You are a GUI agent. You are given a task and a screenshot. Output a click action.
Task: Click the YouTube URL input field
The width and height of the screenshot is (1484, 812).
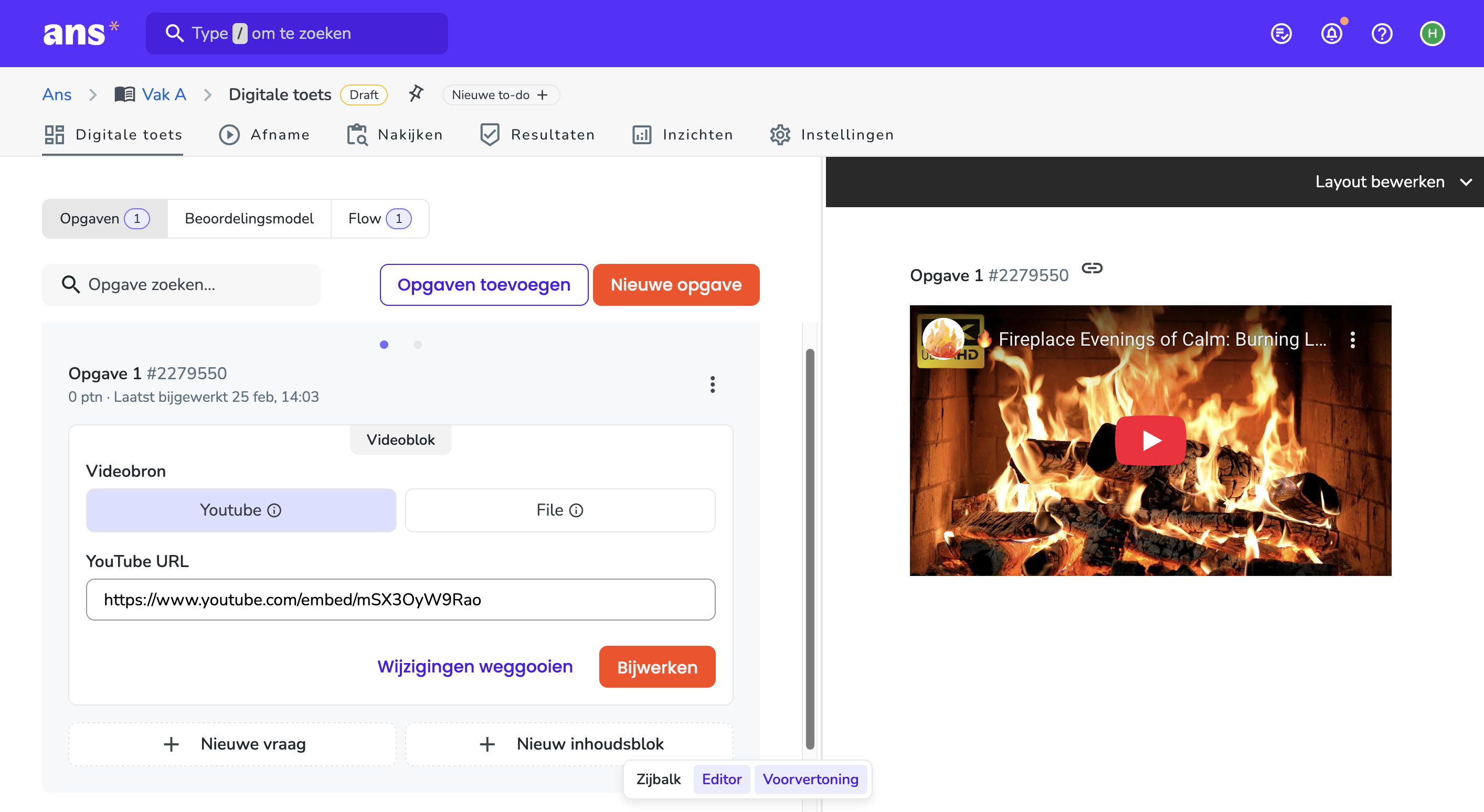(400, 600)
